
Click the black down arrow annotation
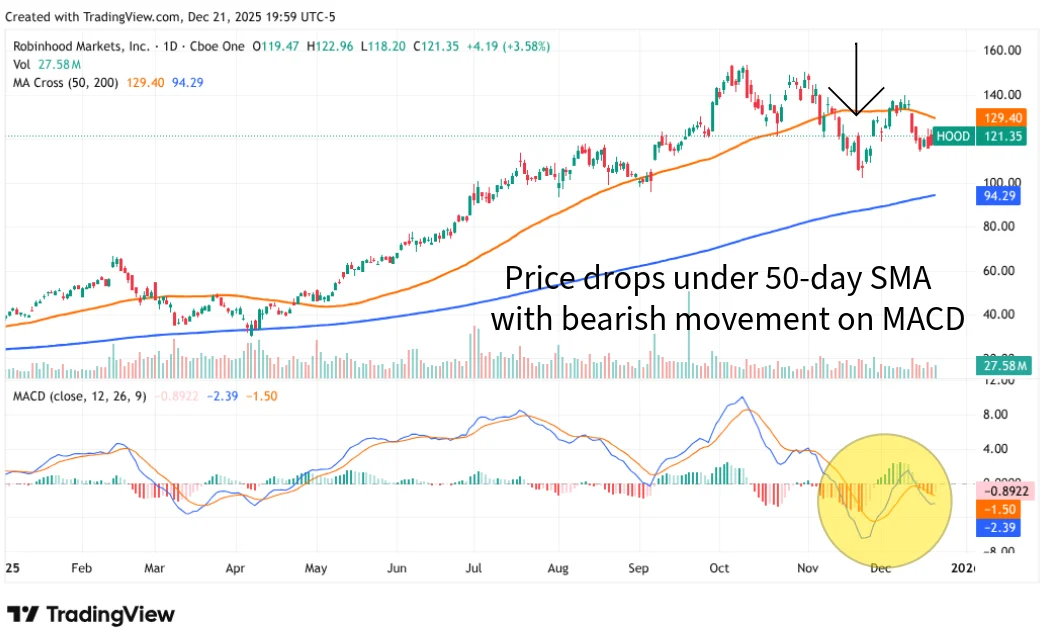coord(855,82)
